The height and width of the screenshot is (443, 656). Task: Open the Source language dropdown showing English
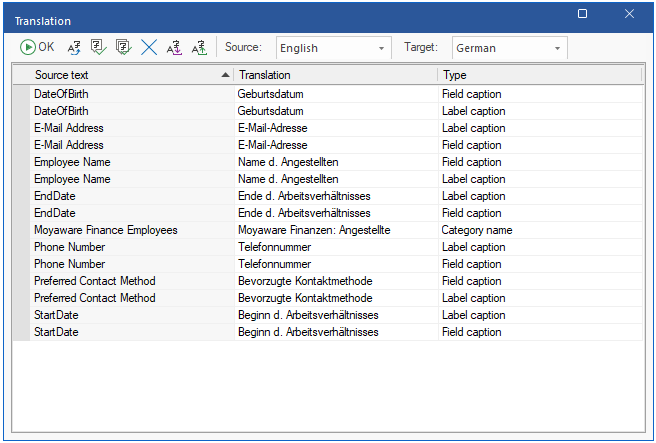(333, 48)
